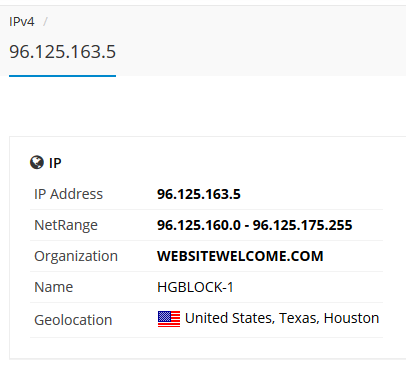Click the Geolocation label

(73, 320)
